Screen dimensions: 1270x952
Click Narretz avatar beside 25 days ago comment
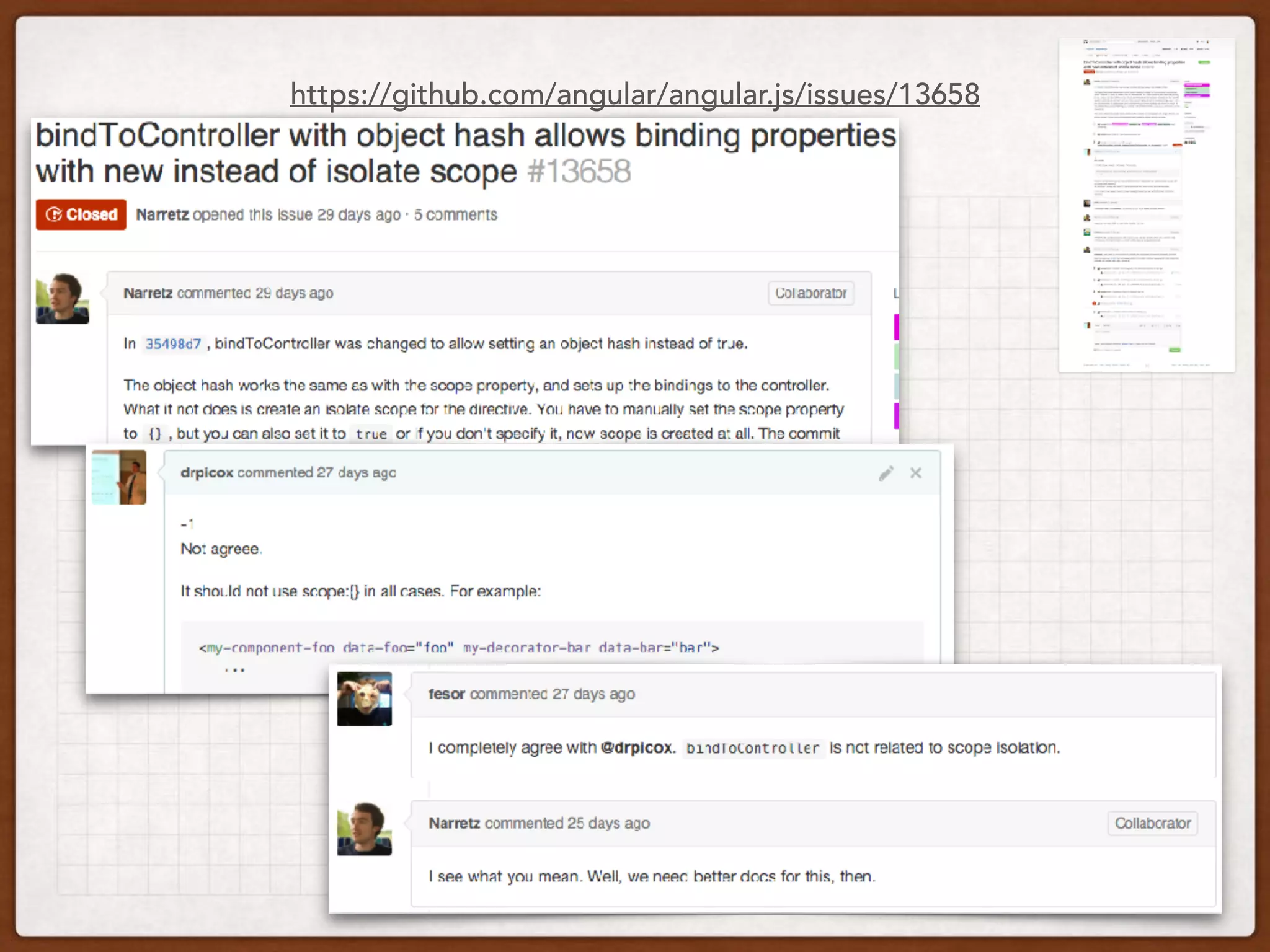(365, 829)
